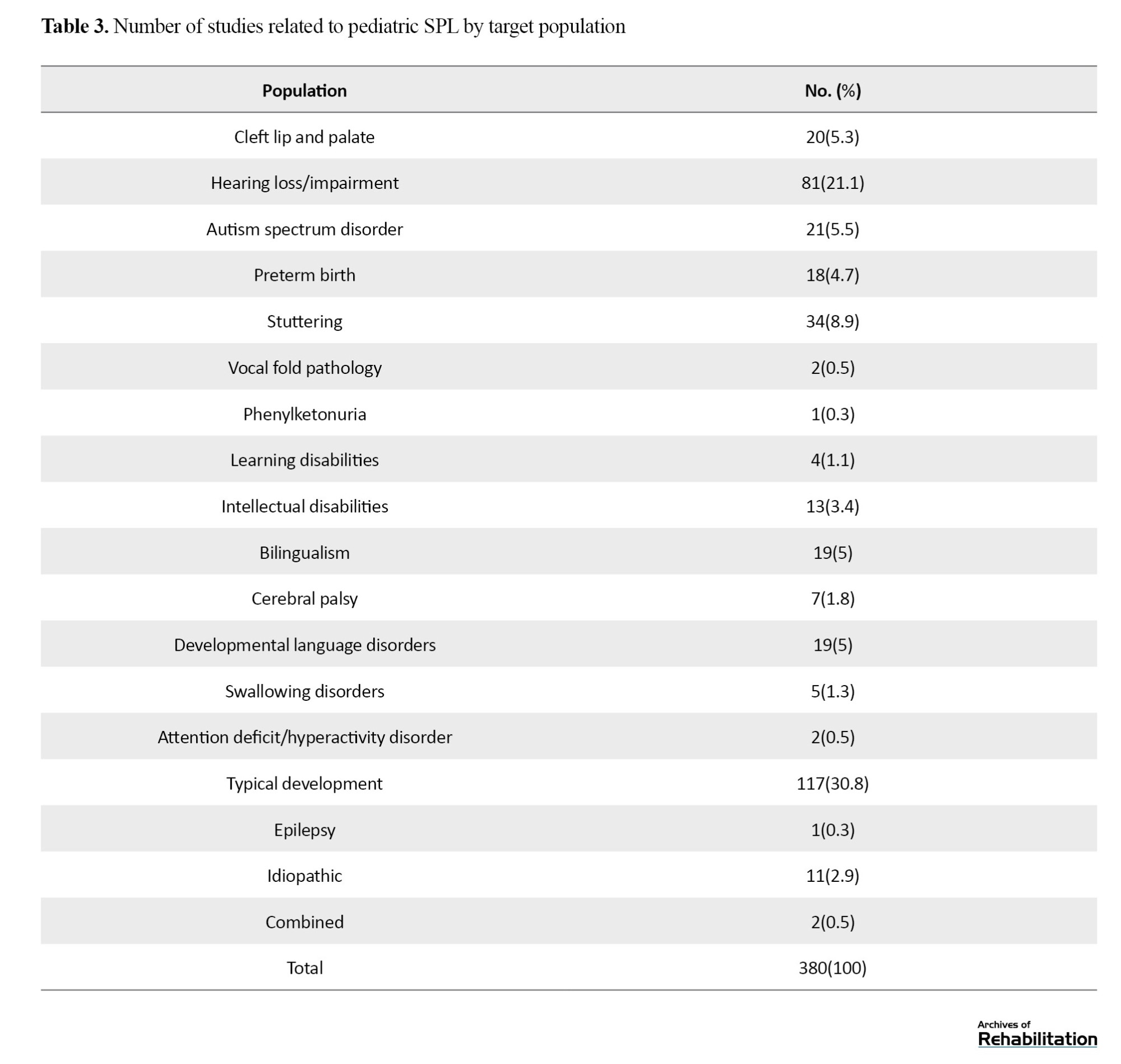Click the Typical development value 117(30.8)
The width and height of the screenshot is (1121, 1064).
pyautogui.click(x=832, y=784)
